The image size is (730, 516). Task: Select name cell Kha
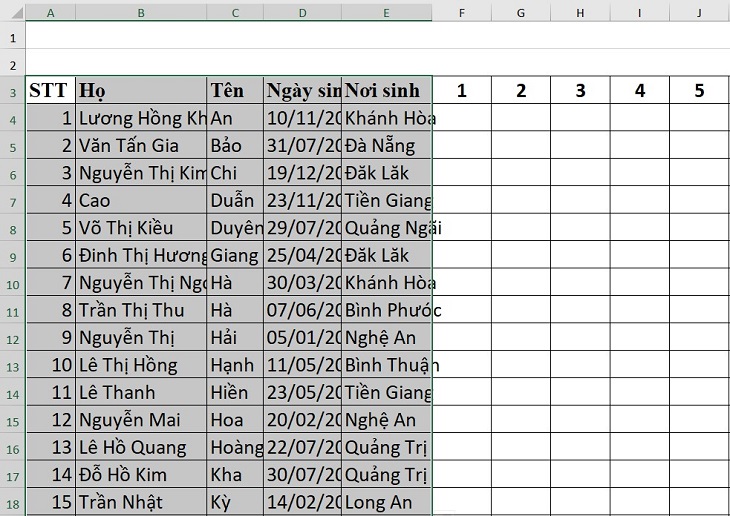pos(235,475)
